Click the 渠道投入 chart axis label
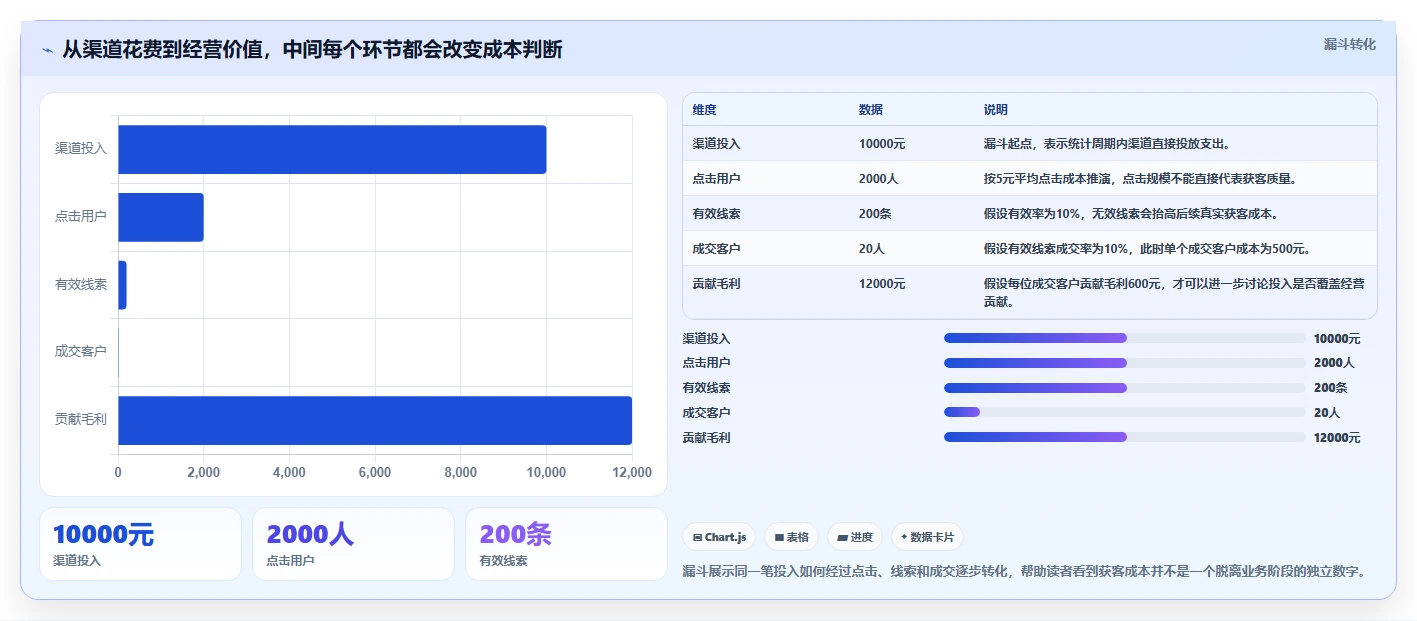The width and height of the screenshot is (1417, 621). point(81,149)
